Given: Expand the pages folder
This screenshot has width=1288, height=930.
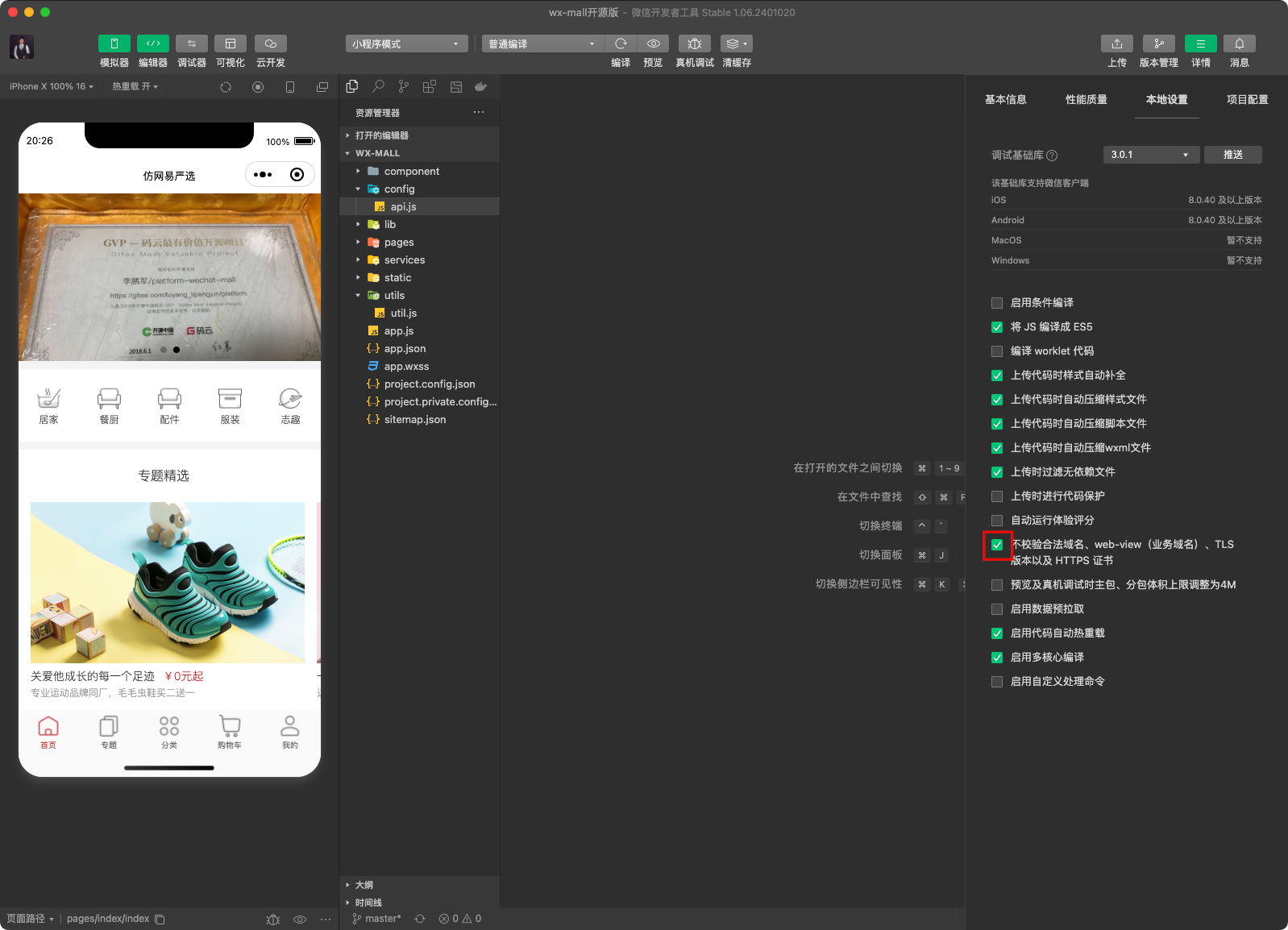Looking at the screenshot, I should click(x=419, y=242).
